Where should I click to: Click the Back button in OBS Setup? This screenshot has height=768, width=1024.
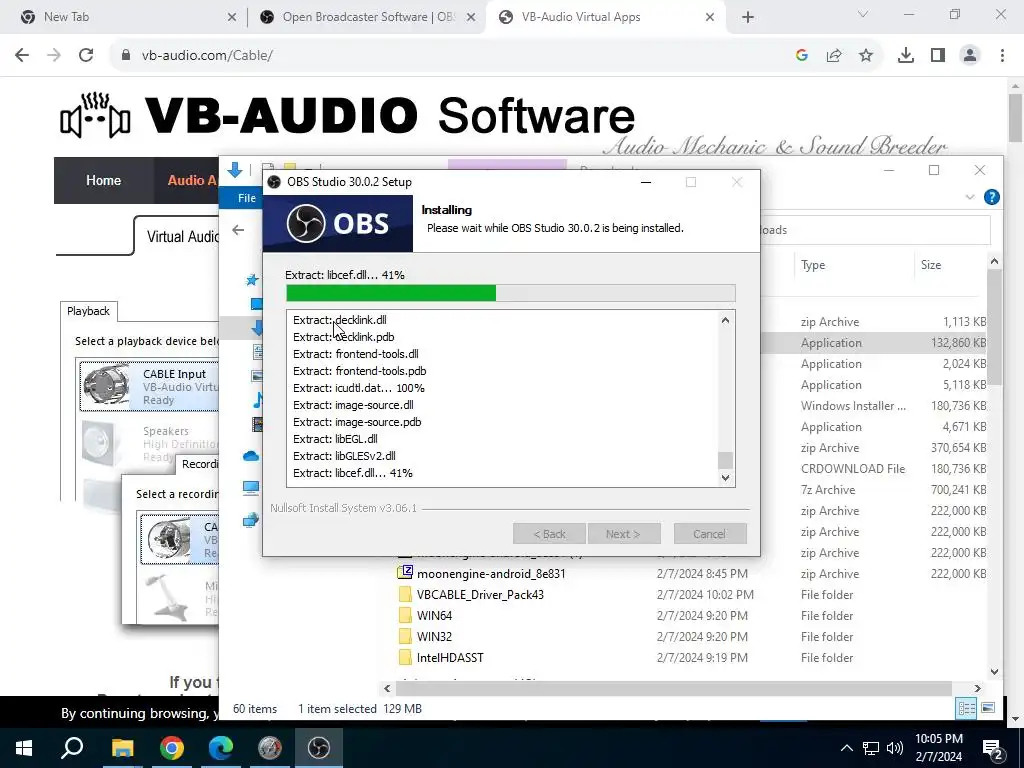pos(549,534)
